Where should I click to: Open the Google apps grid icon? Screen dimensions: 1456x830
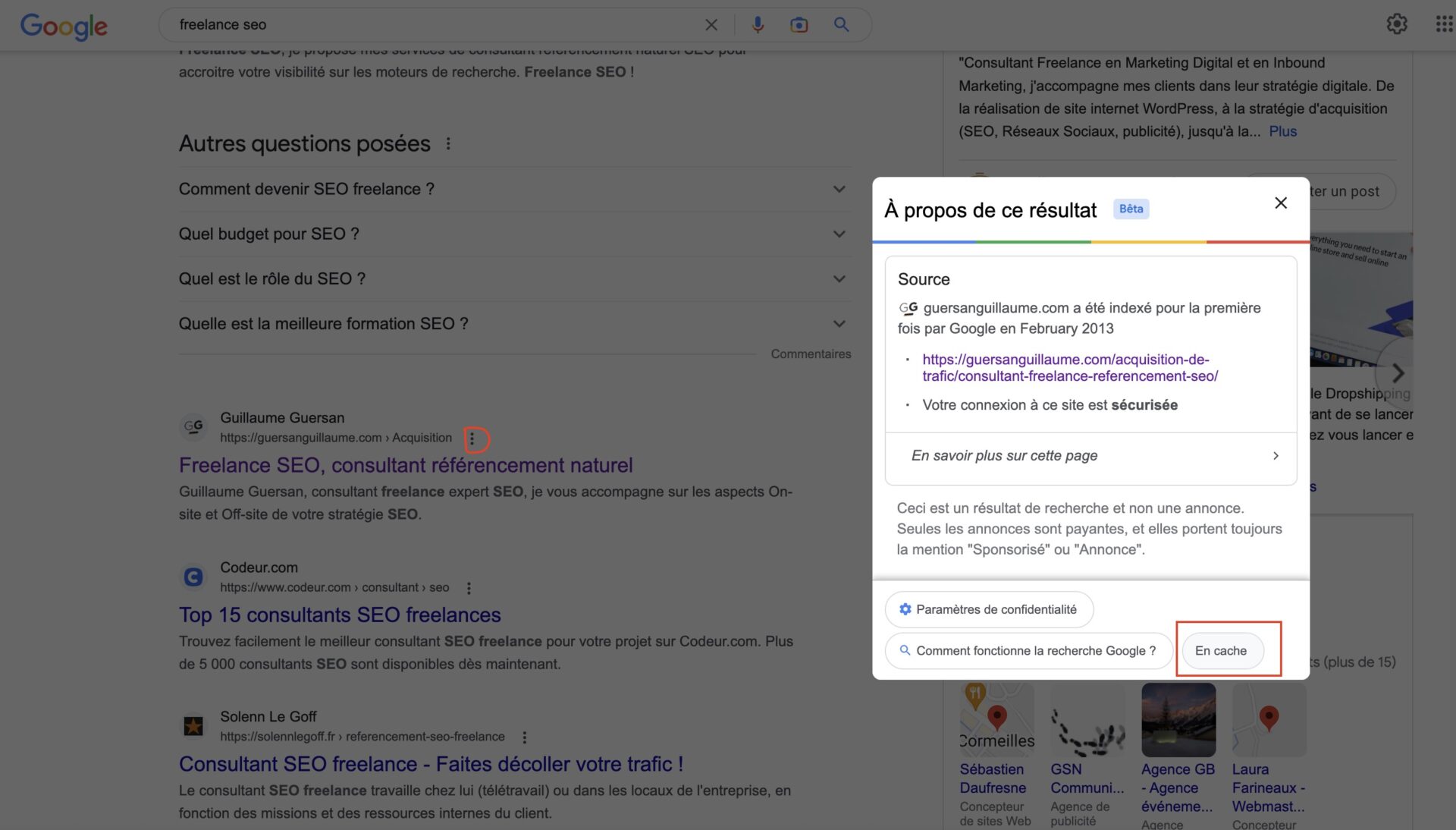coord(1443,24)
